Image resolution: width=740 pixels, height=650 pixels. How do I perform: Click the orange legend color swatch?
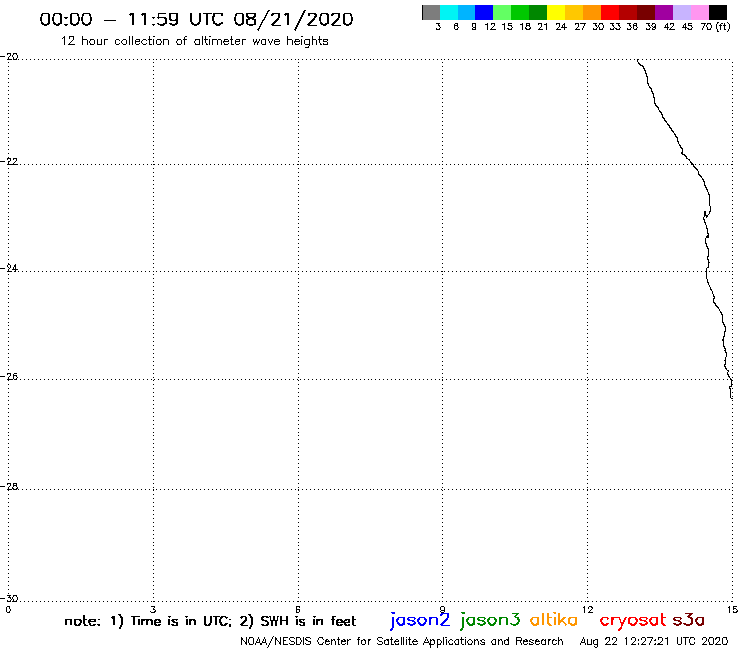pyautogui.click(x=592, y=12)
